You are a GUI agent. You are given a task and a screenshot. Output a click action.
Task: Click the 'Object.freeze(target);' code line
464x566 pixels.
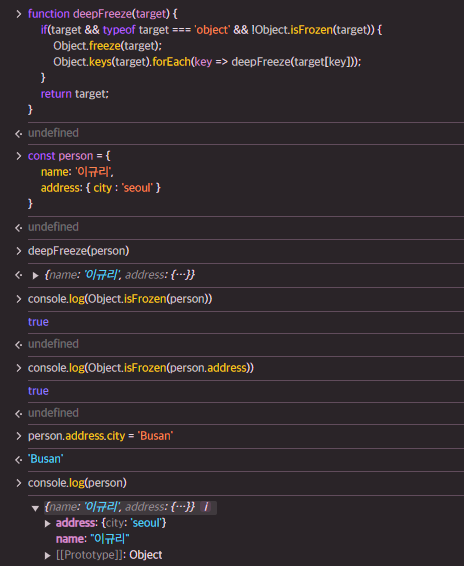(108, 46)
